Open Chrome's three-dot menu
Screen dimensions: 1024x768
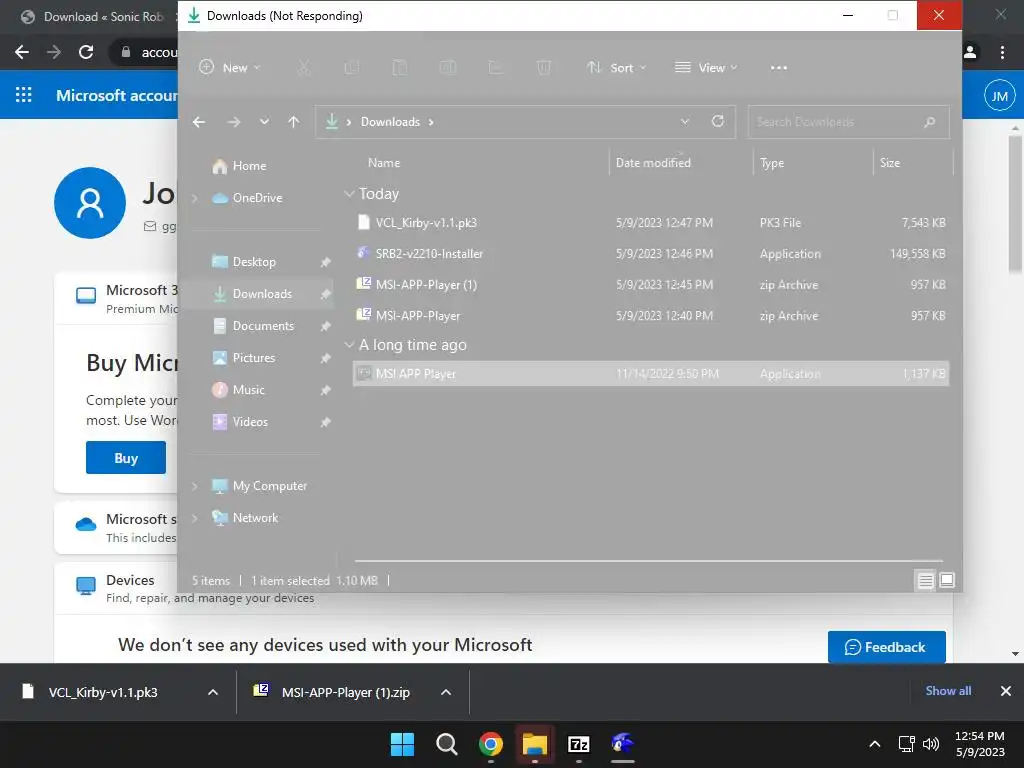(1002, 52)
